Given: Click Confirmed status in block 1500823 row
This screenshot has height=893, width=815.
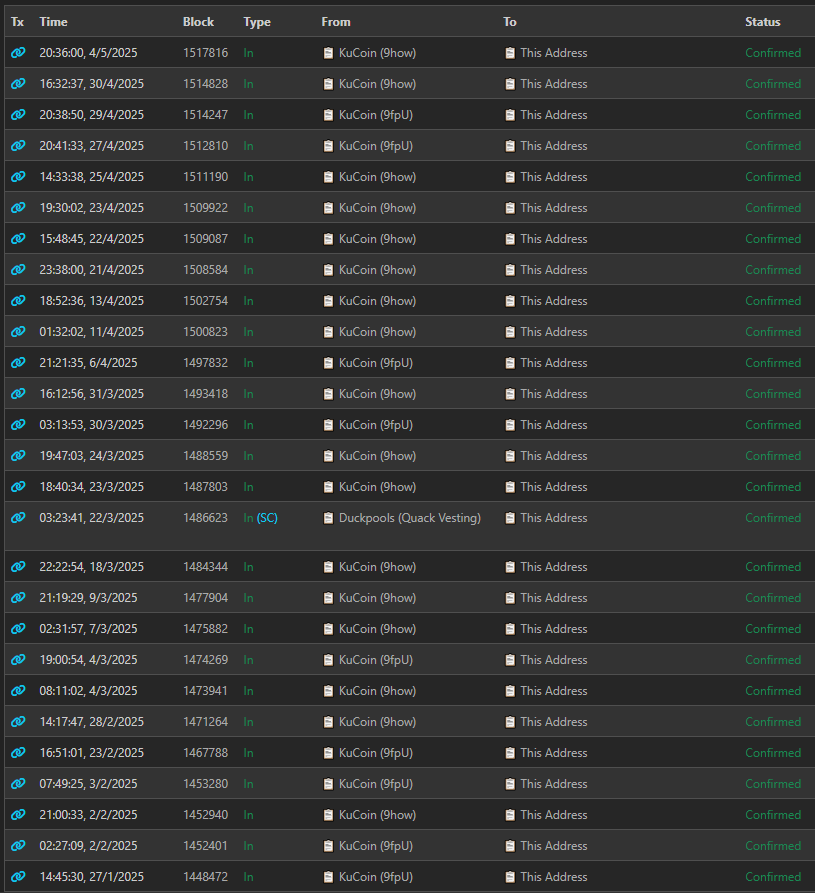Looking at the screenshot, I should coord(773,331).
